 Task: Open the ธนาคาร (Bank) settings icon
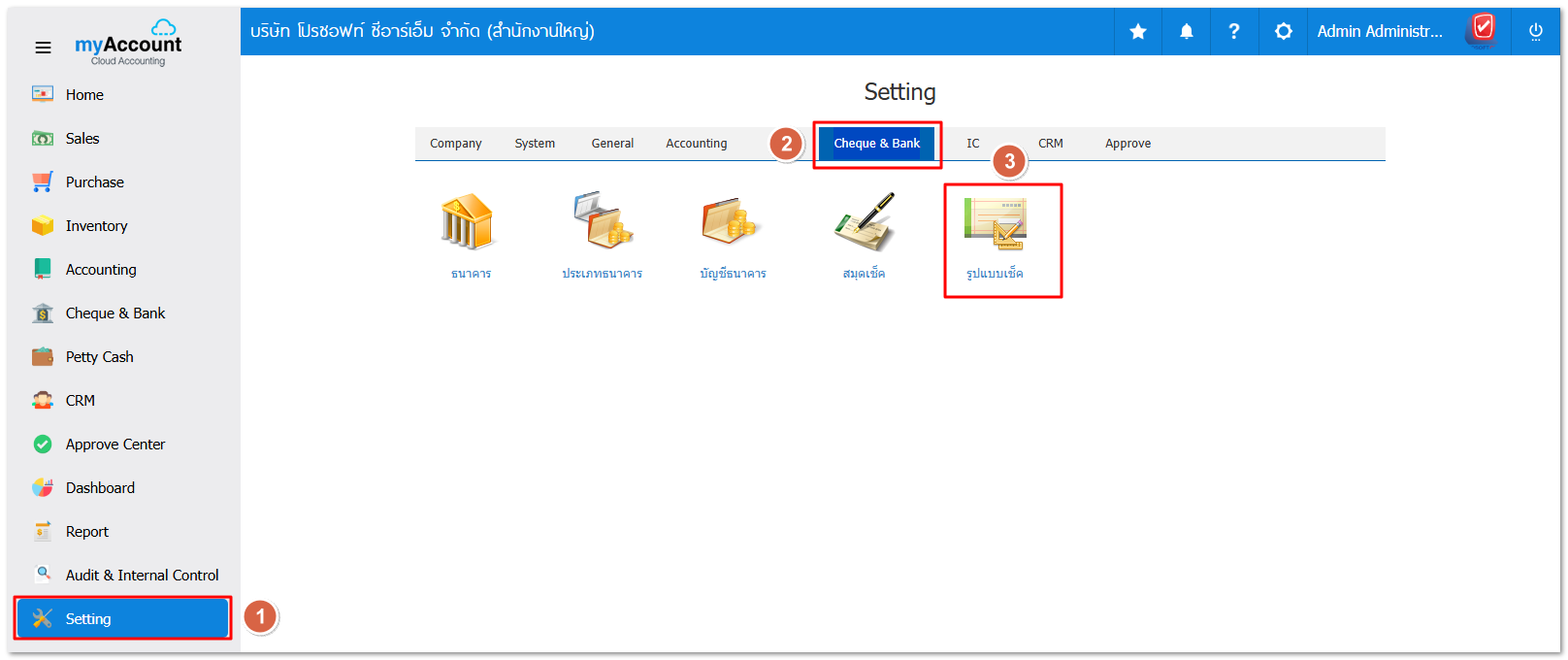pyautogui.click(x=470, y=224)
